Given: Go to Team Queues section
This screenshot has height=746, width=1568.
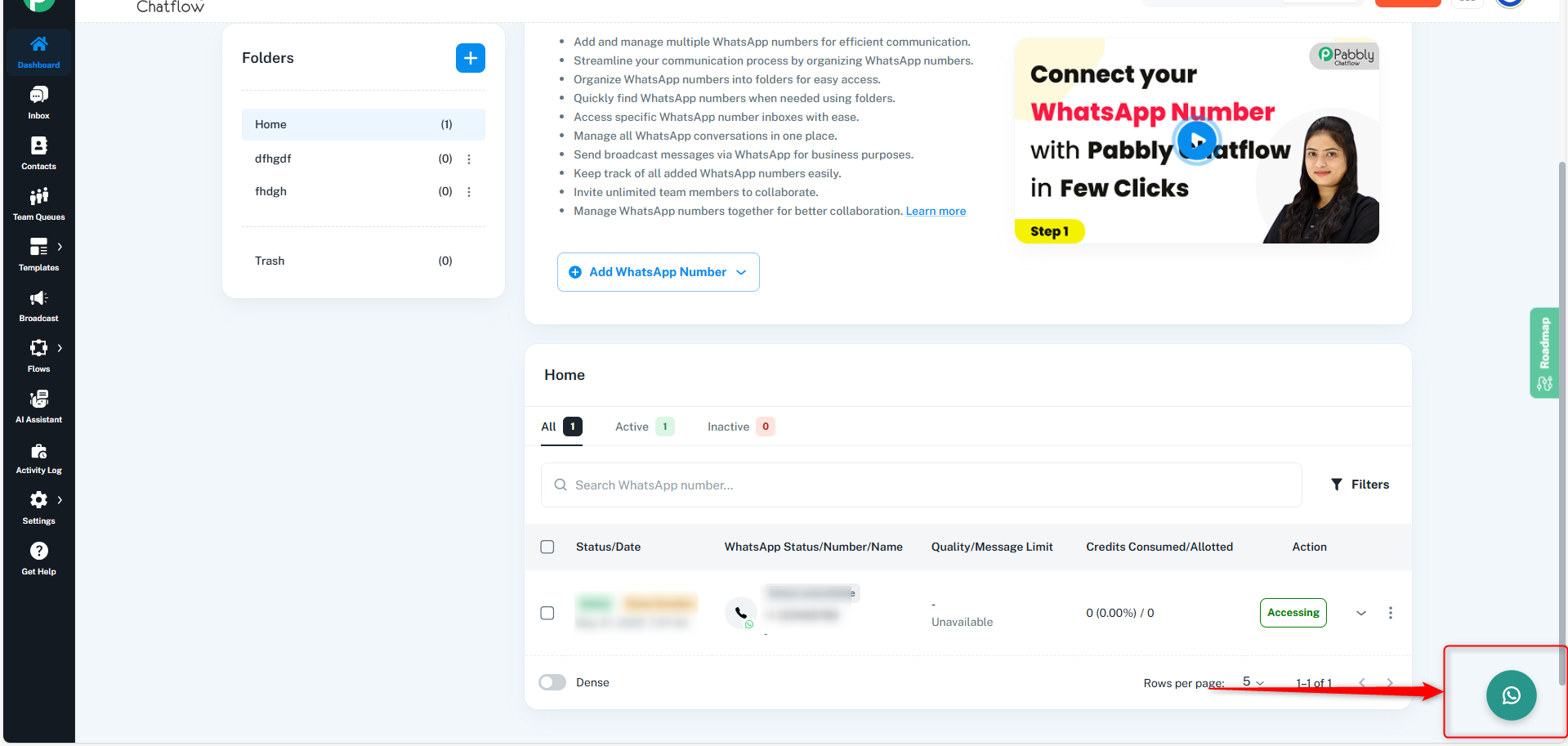Looking at the screenshot, I should [x=38, y=196].
